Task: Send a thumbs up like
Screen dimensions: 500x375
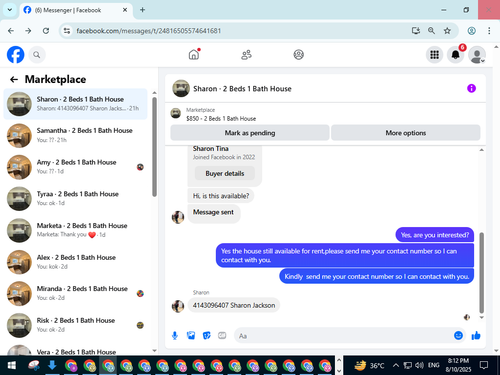Action: [476, 336]
